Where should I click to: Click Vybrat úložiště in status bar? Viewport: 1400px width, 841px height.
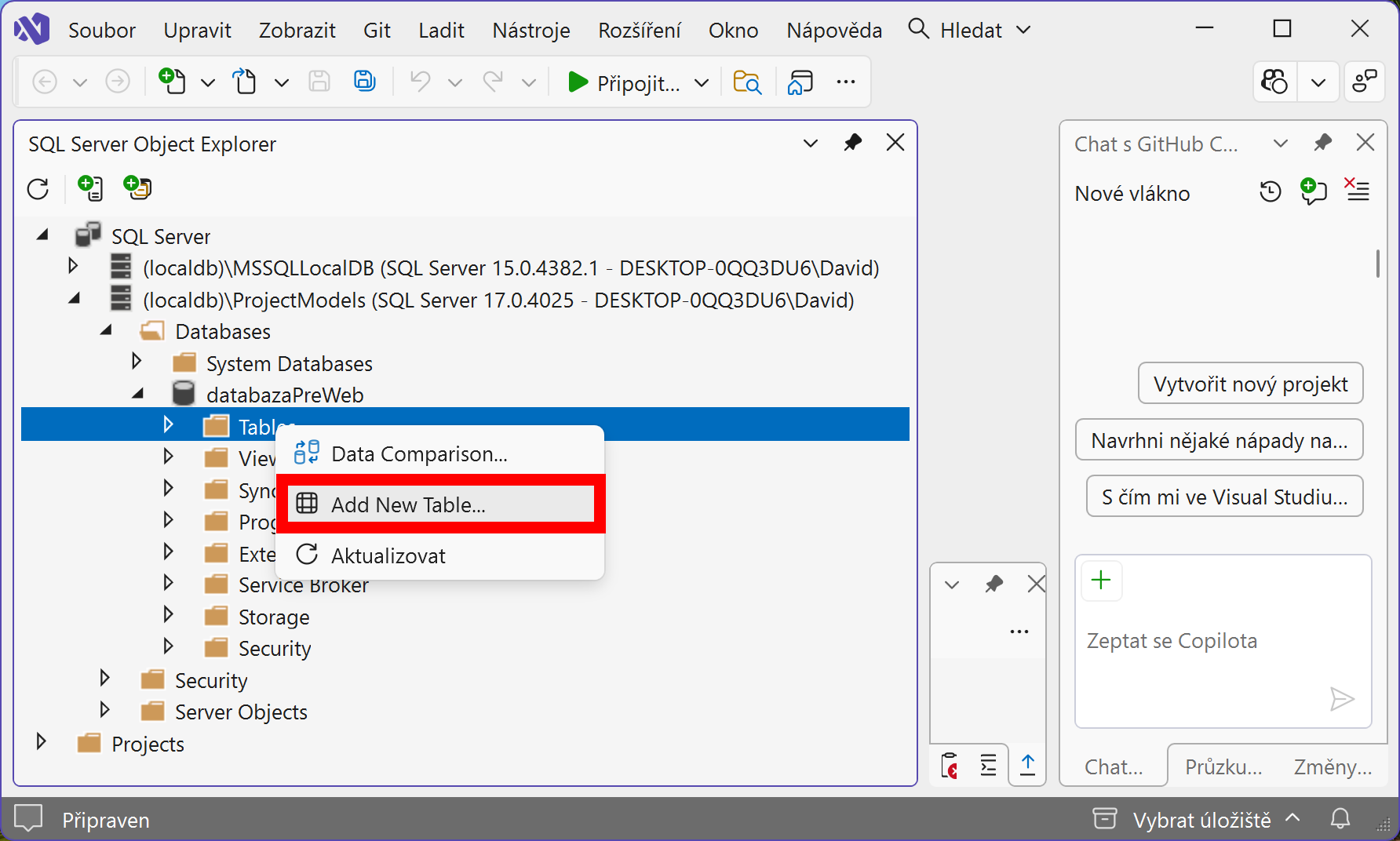(x=1201, y=820)
